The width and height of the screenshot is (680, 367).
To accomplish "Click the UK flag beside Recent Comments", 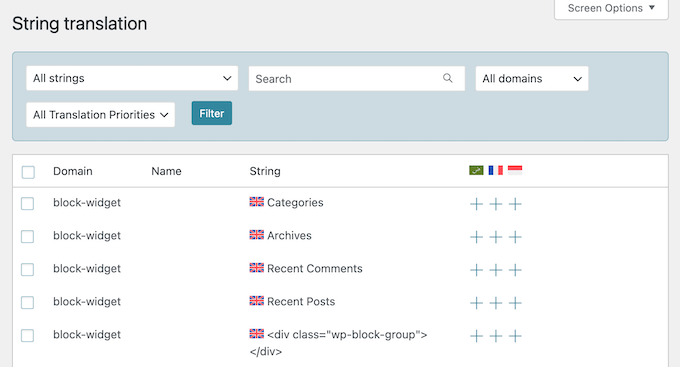I will click(x=257, y=268).
